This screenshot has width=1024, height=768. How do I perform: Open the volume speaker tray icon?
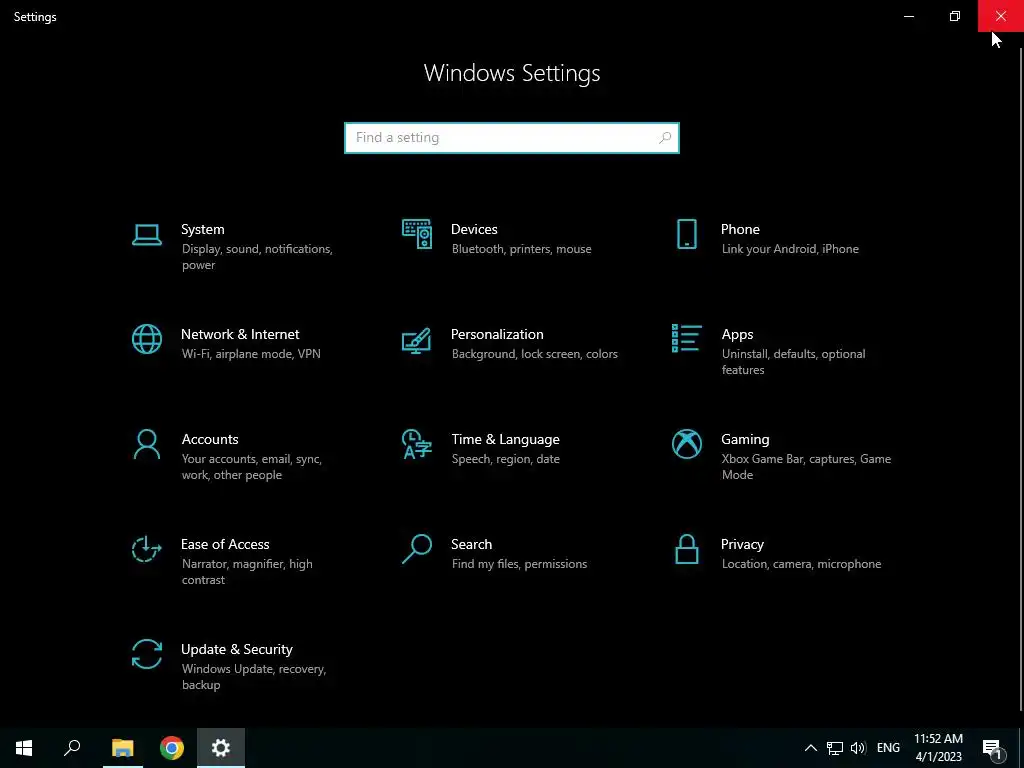[858, 748]
